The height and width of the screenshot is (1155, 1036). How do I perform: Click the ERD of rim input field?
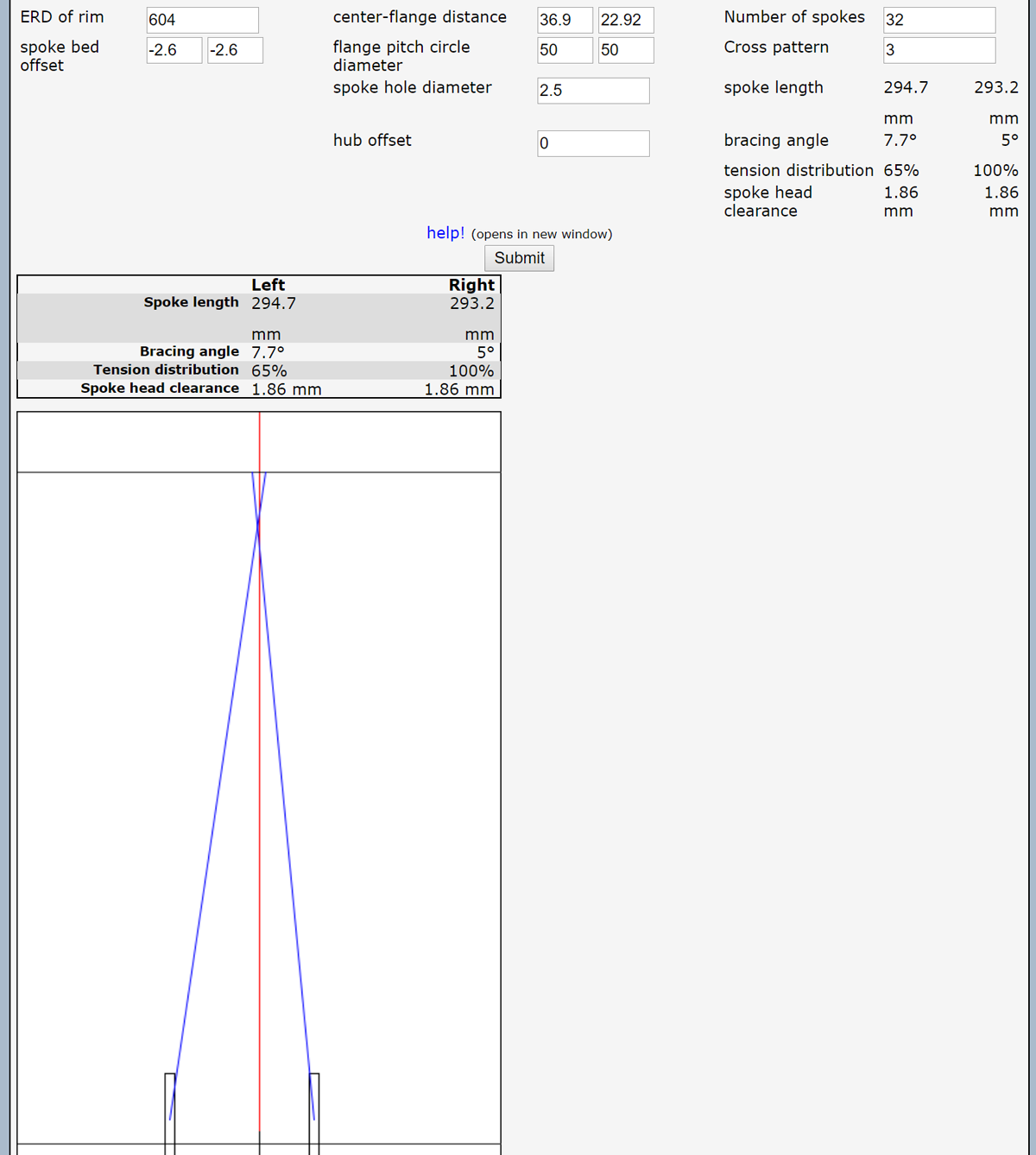click(202, 20)
